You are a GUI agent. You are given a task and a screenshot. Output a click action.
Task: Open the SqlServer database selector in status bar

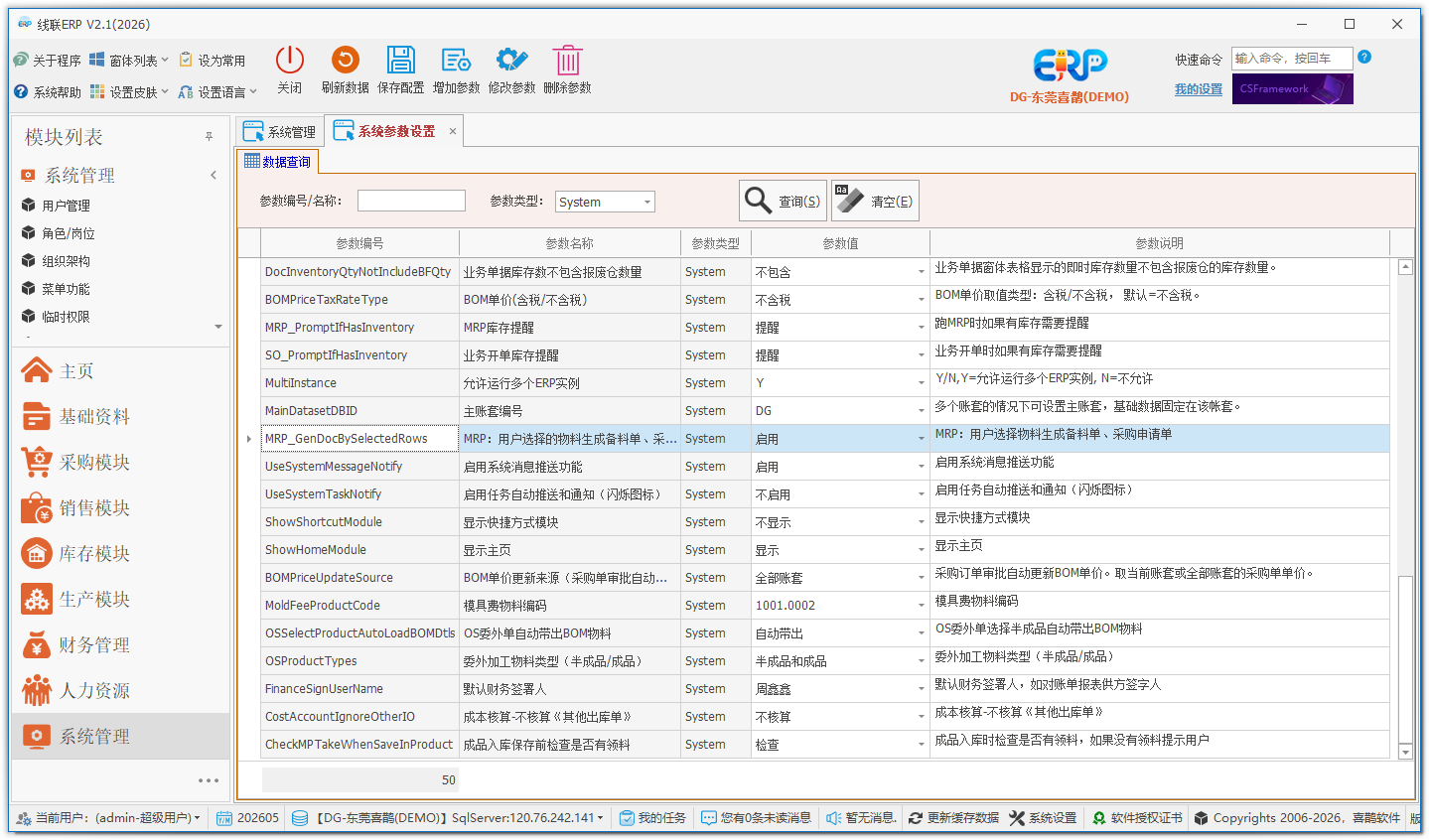[449, 818]
